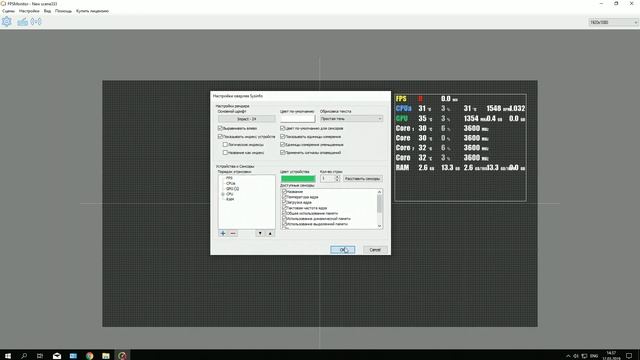
Task: Select CPUs in the render order list
Action: pyautogui.click(x=230, y=183)
